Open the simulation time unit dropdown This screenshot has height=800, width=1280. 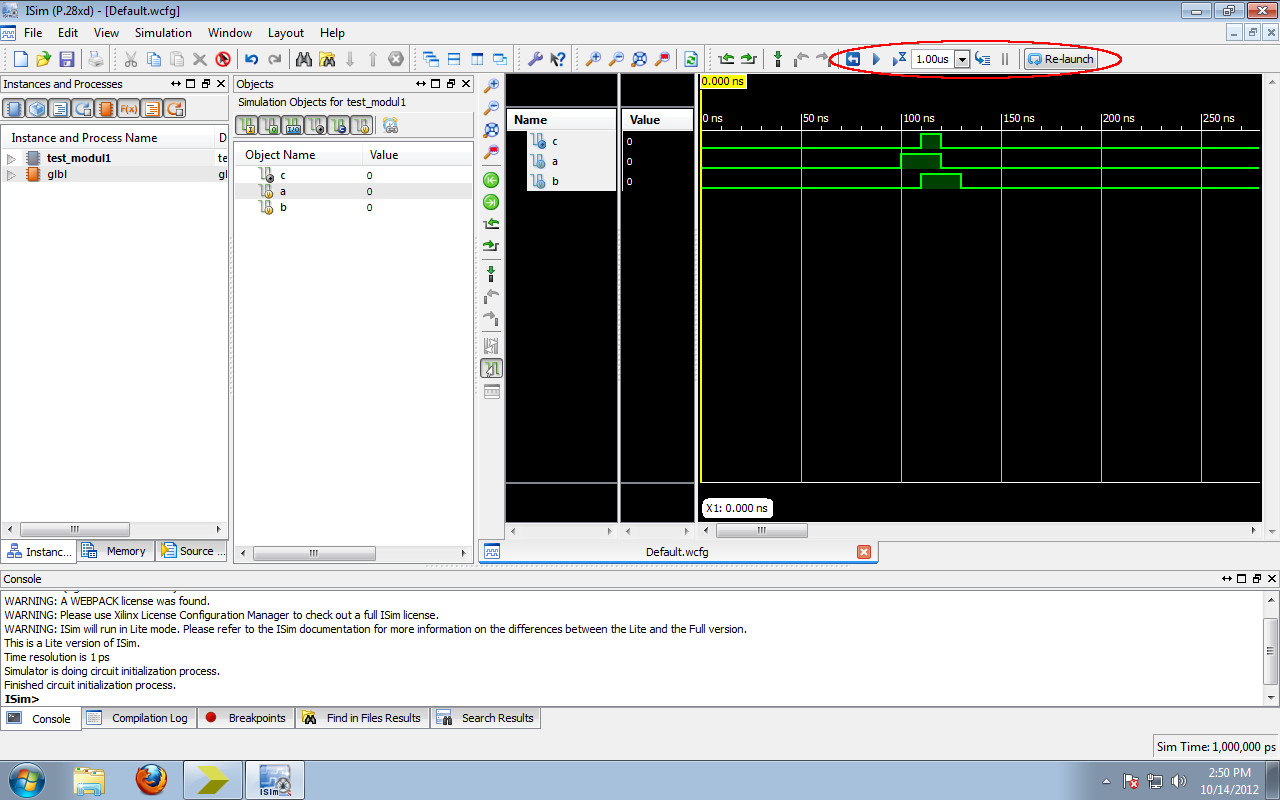click(x=964, y=59)
